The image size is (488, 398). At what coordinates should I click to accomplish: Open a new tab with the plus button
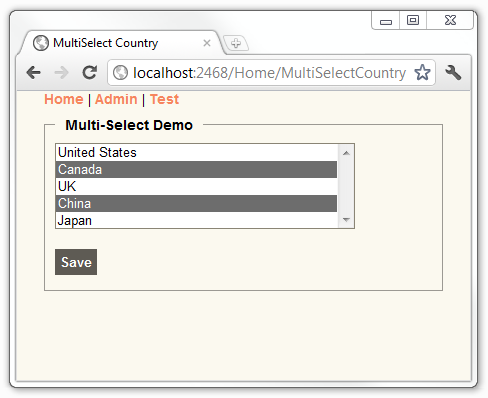click(x=236, y=43)
